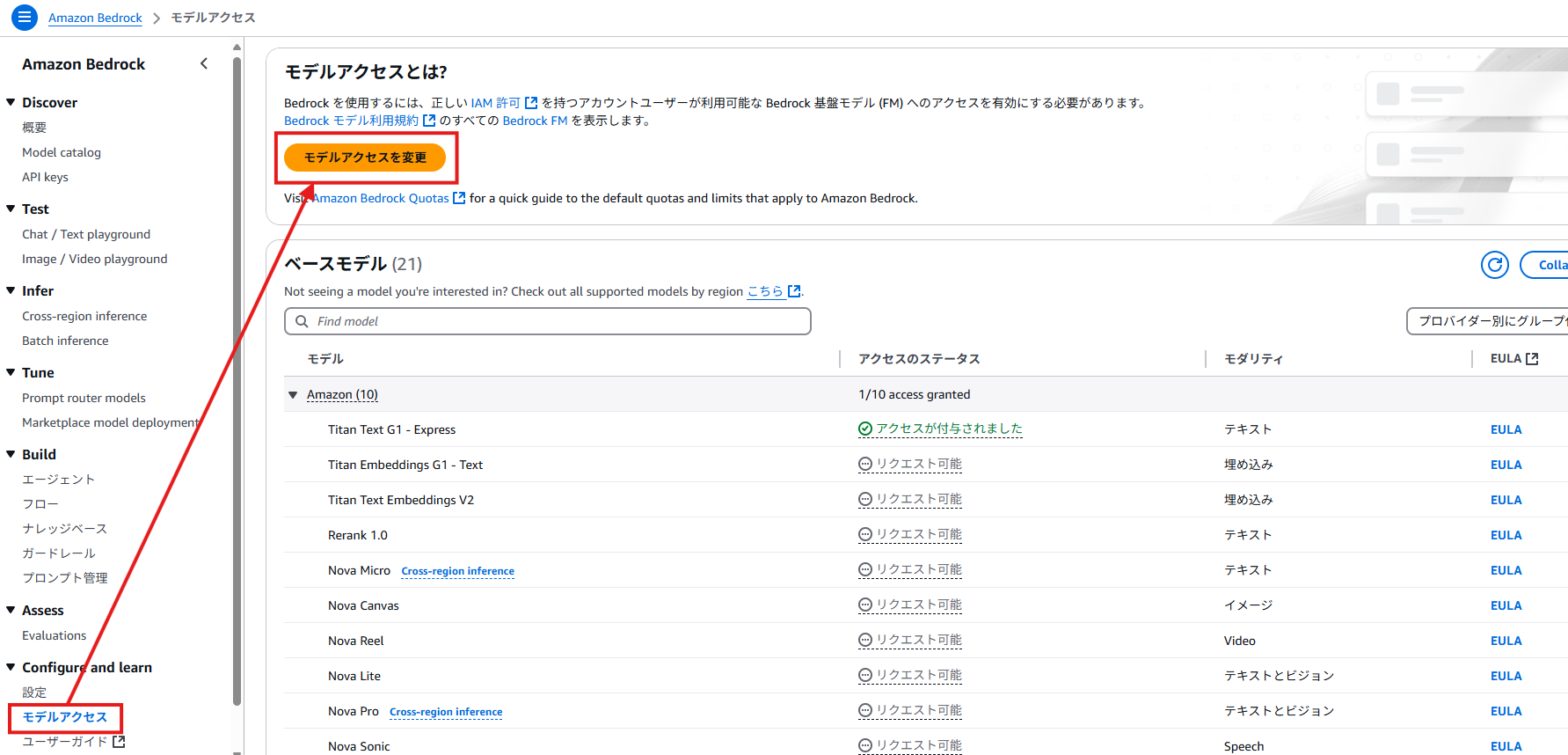Click Cross-region inference link beside Nova Pro
The image size is (1568, 755).
click(446, 712)
